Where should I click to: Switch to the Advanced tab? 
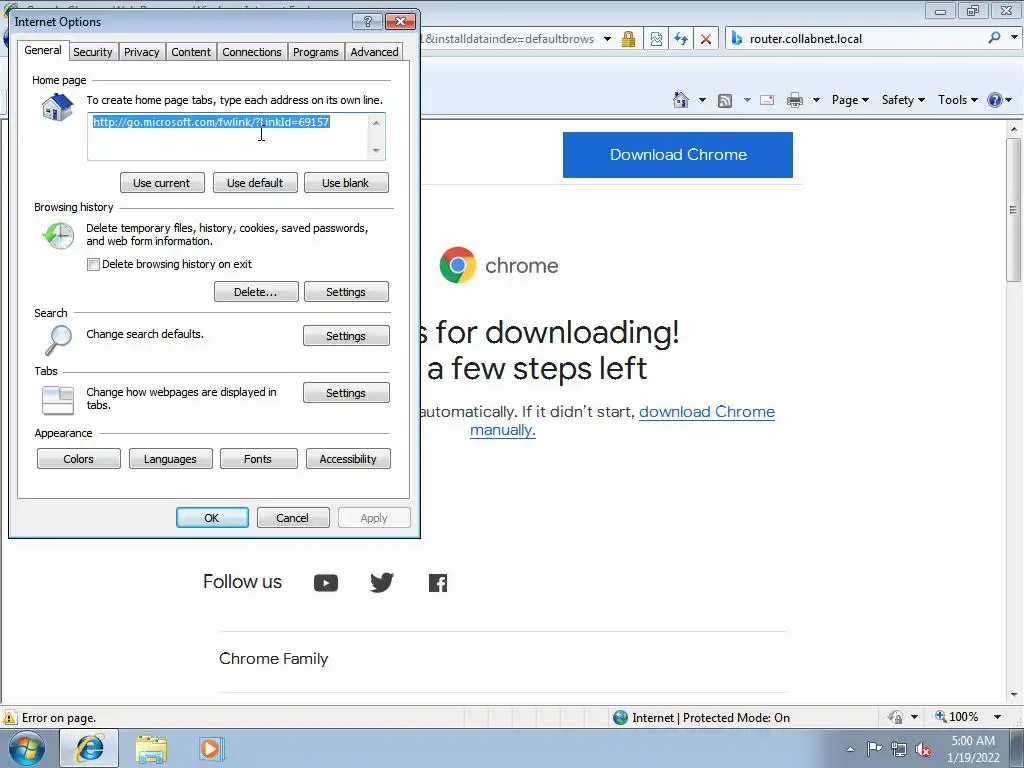pos(374,52)
